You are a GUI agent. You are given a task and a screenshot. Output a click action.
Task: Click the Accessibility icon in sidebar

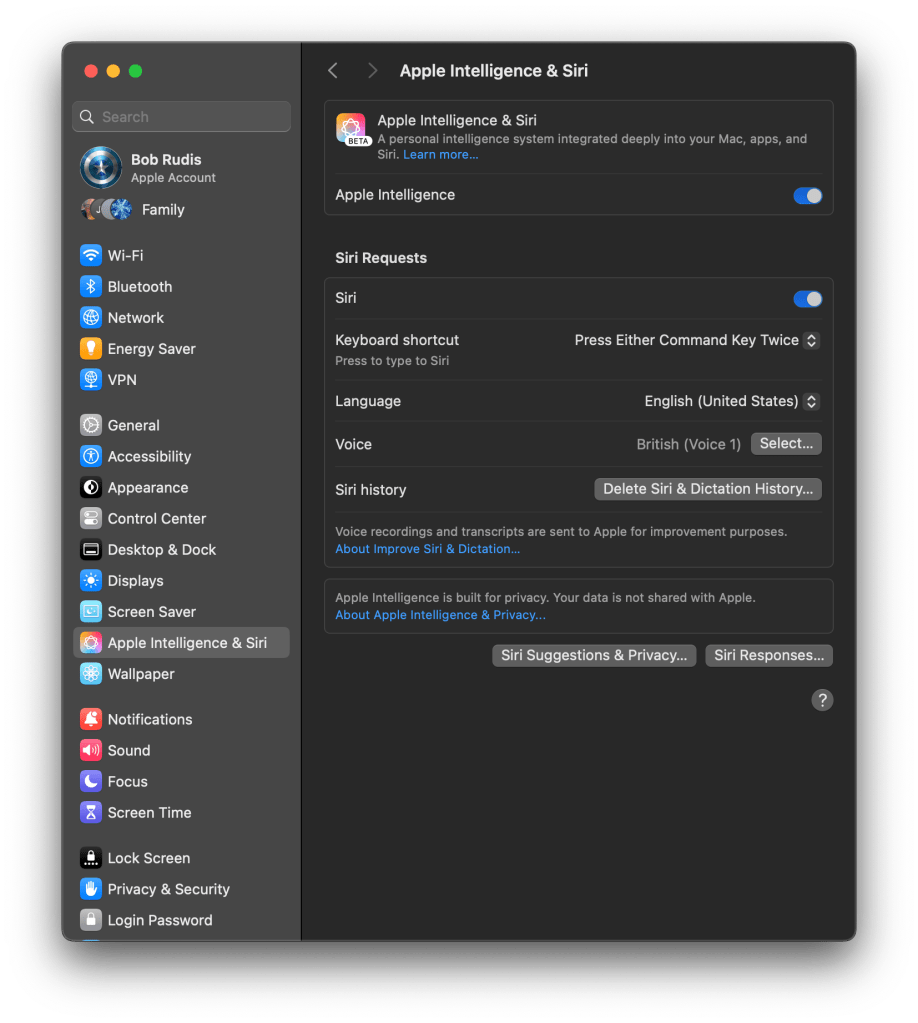click(91, 456)
